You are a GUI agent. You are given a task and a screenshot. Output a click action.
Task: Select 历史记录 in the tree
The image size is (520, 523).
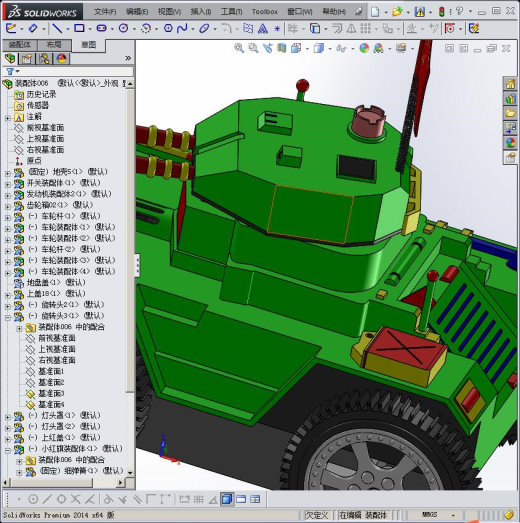[41, 94]
